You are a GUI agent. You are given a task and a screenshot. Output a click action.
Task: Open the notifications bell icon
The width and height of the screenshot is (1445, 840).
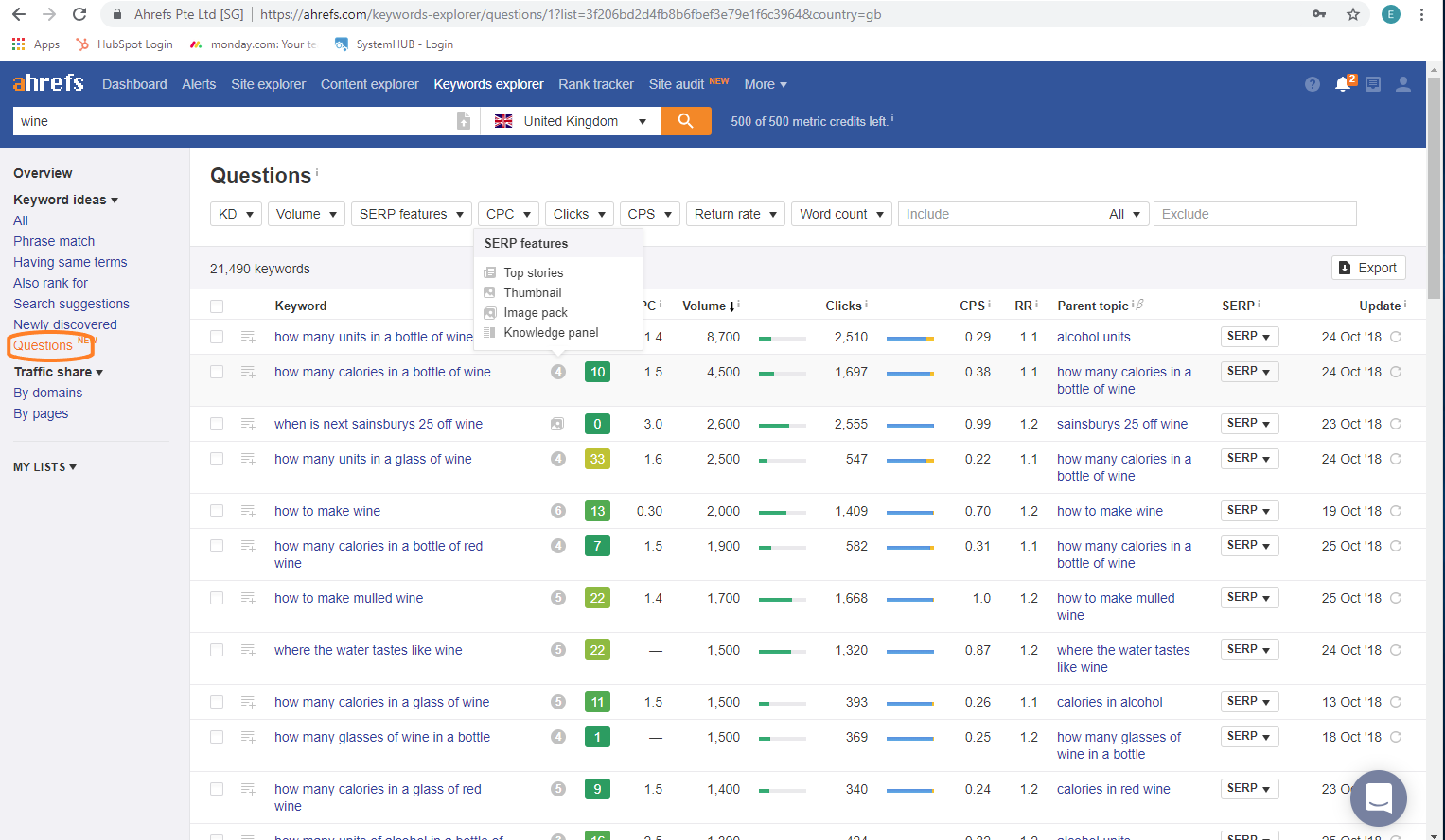[1343, 84]
